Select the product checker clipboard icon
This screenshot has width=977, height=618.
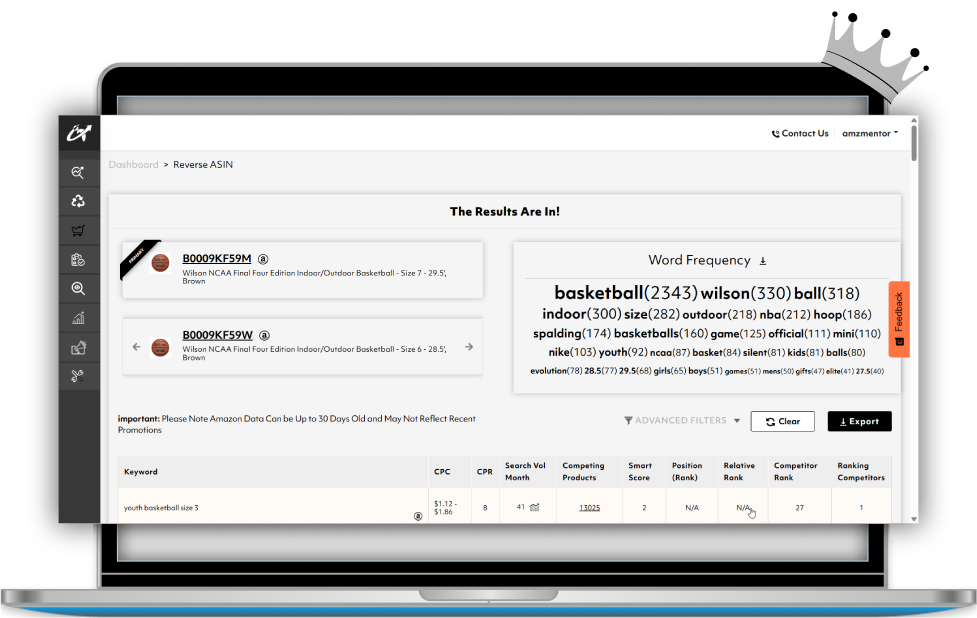[x=79, y=259]
